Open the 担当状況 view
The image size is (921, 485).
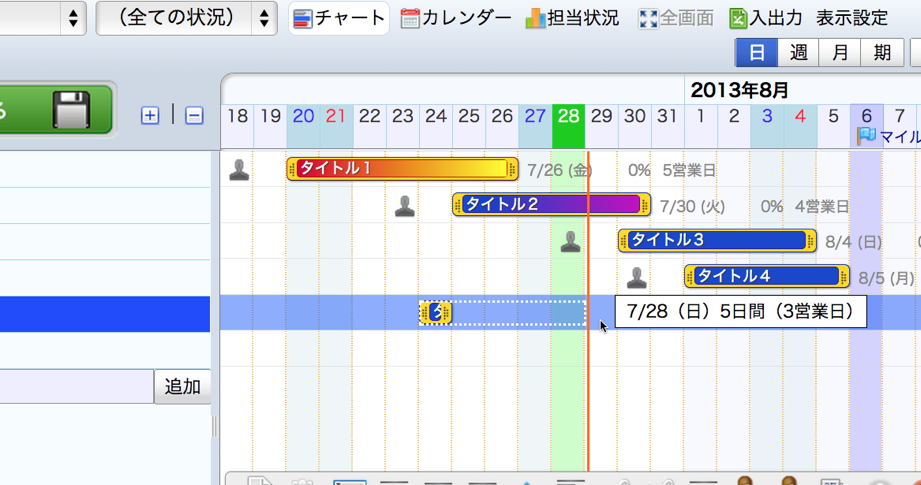572,18
